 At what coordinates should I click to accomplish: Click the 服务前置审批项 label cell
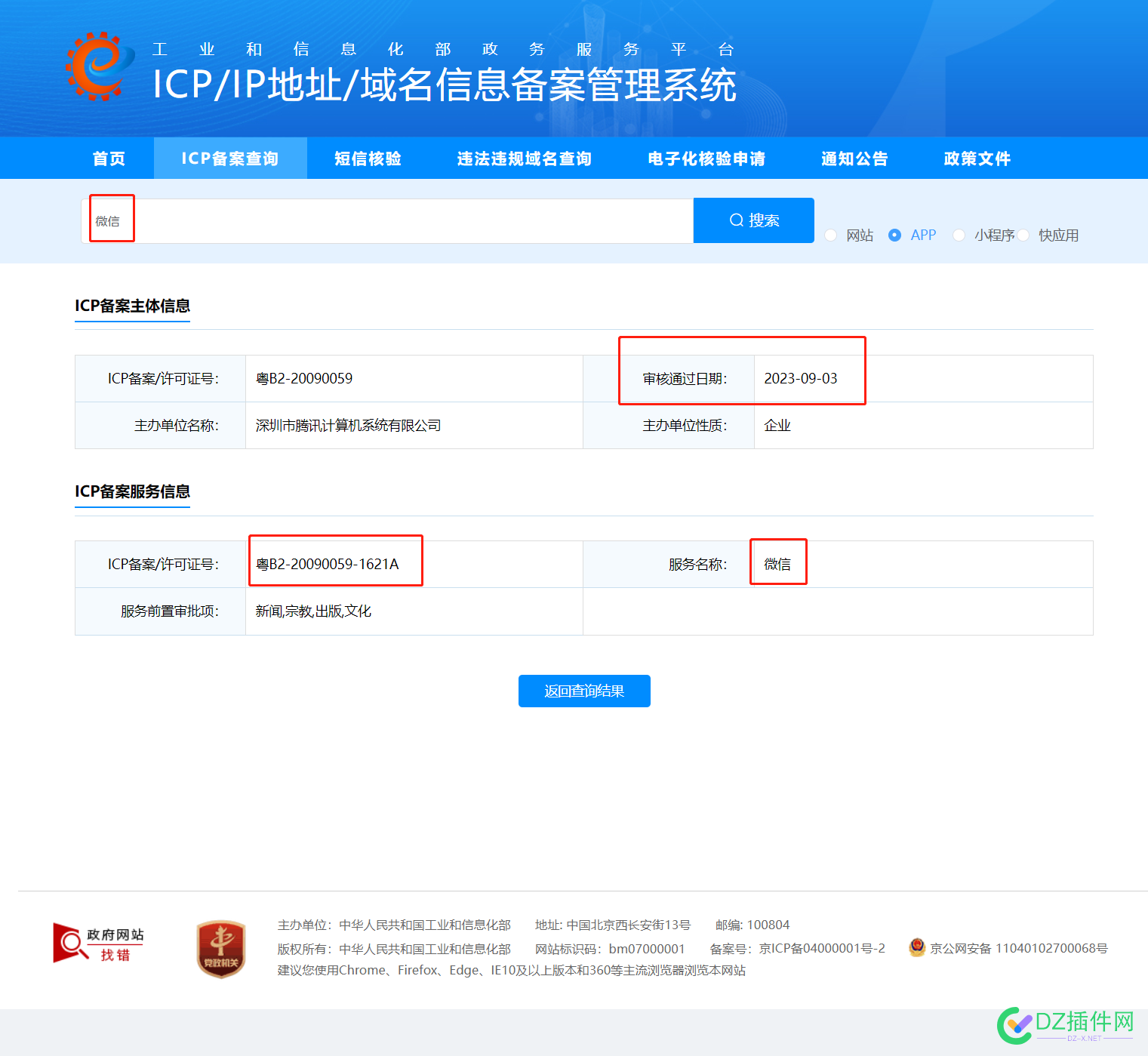pos(161,611)
